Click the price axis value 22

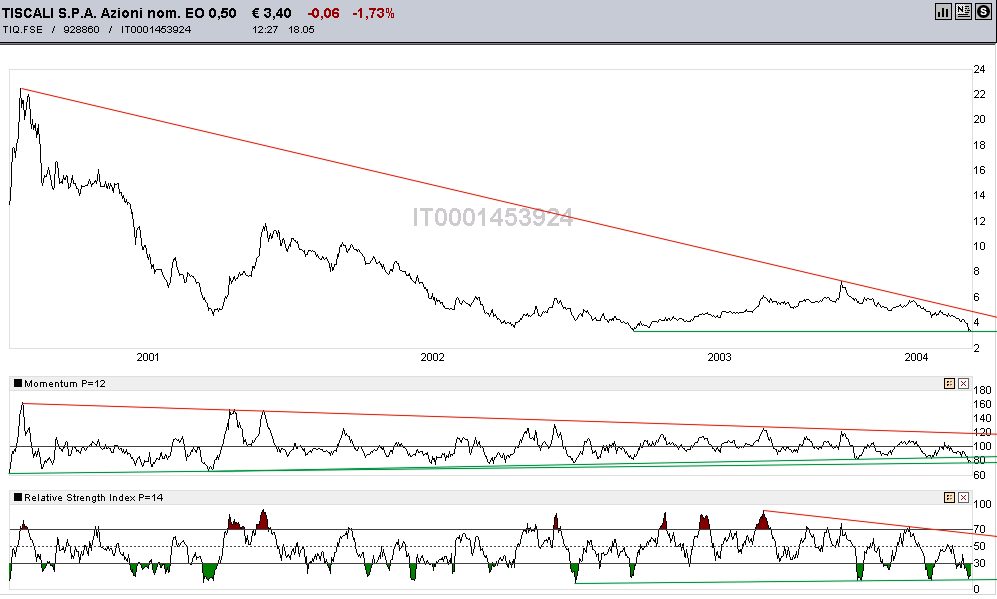click(980, 94)
